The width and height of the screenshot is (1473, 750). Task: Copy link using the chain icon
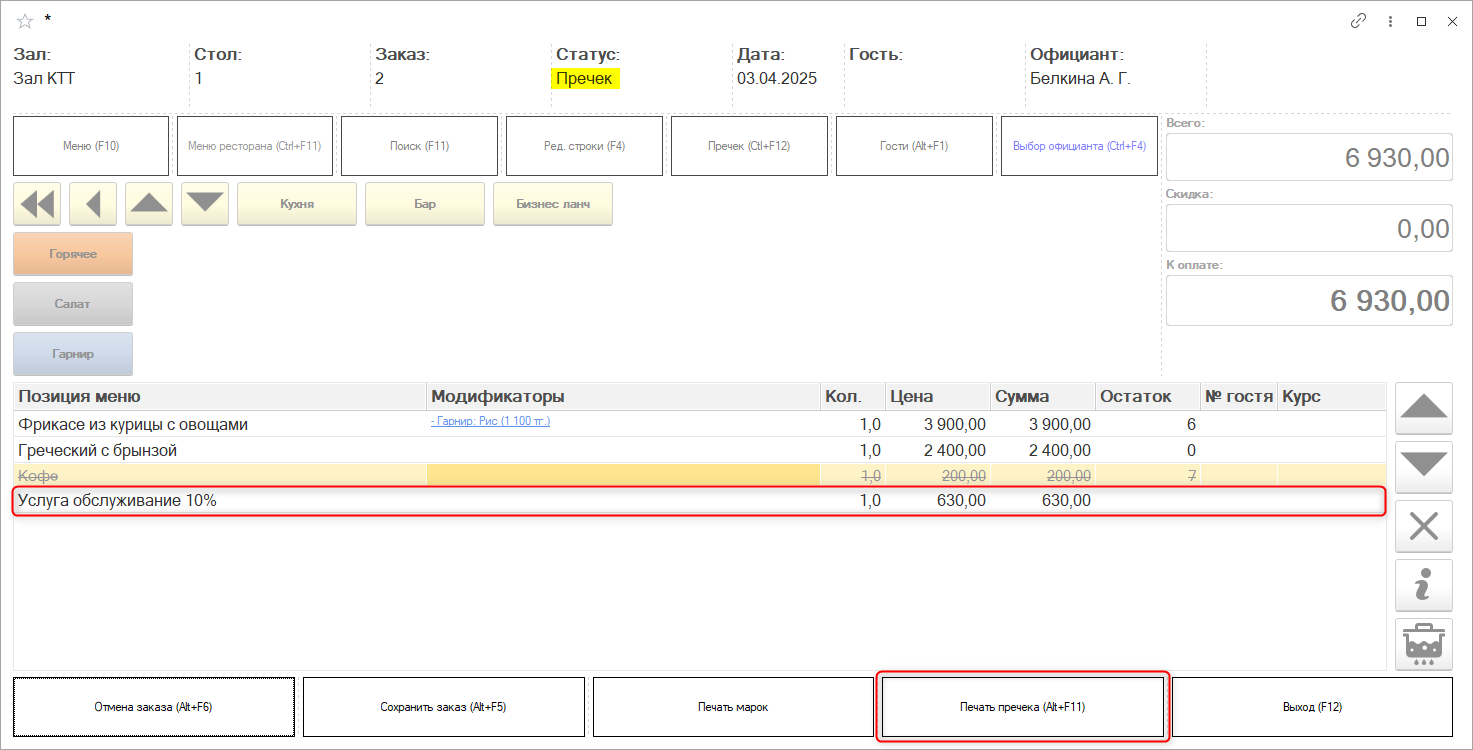tap(1358, 21)
